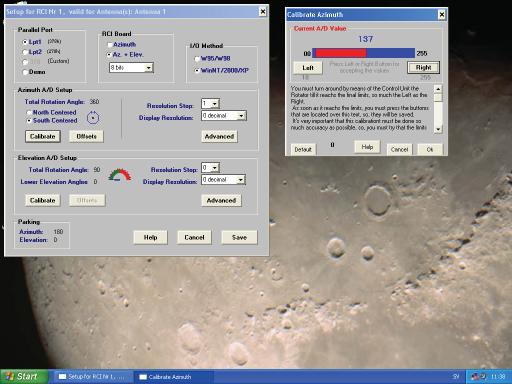Screen dimensions: 512x384
Task: Click the system tray clock
Action: tap(498, 377)
